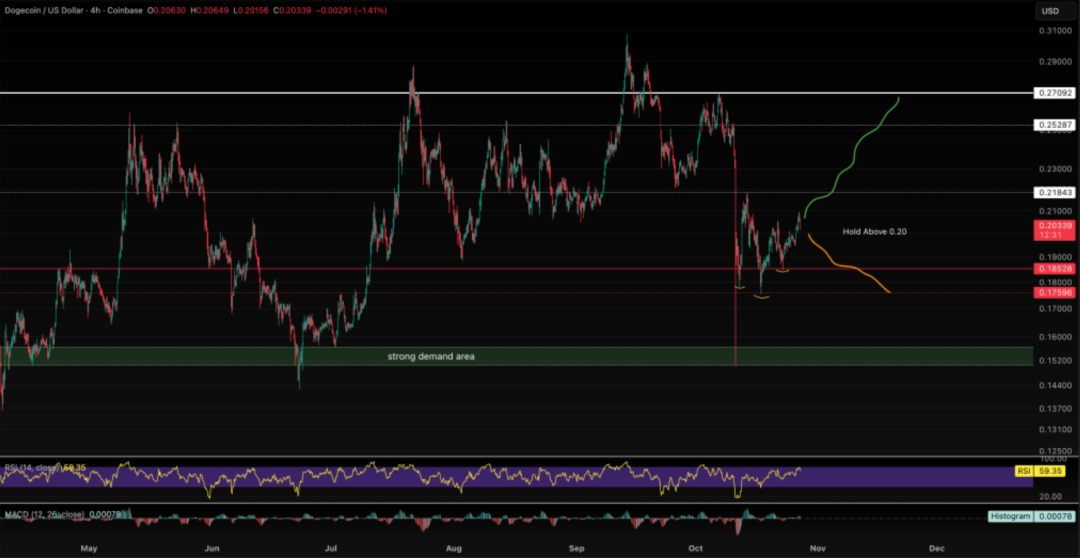Select the red 0.18528 support label
Screen dimensions: 1080x558
[1054, 269]
